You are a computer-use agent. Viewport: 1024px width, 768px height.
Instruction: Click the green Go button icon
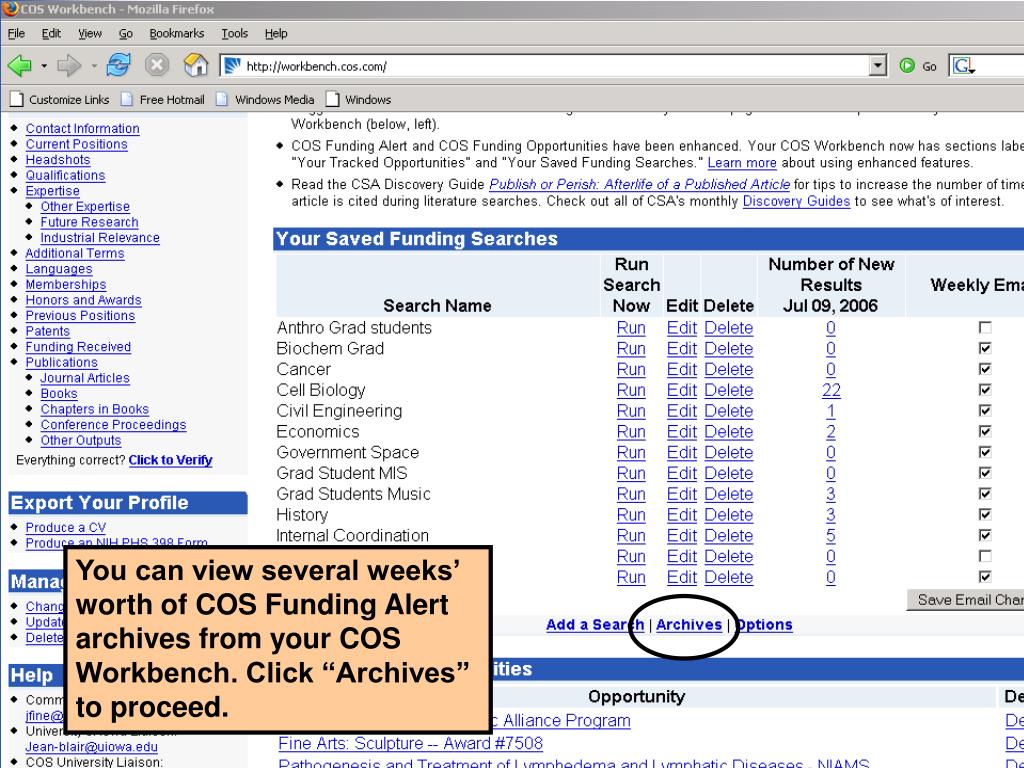(906, 66)
